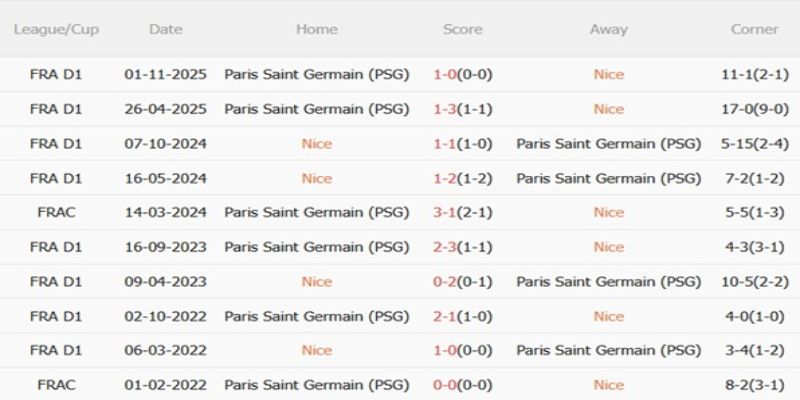
Task: Click the 0-0(0-0) score on 01-02-2022
Action: click(x=463, y=385)
